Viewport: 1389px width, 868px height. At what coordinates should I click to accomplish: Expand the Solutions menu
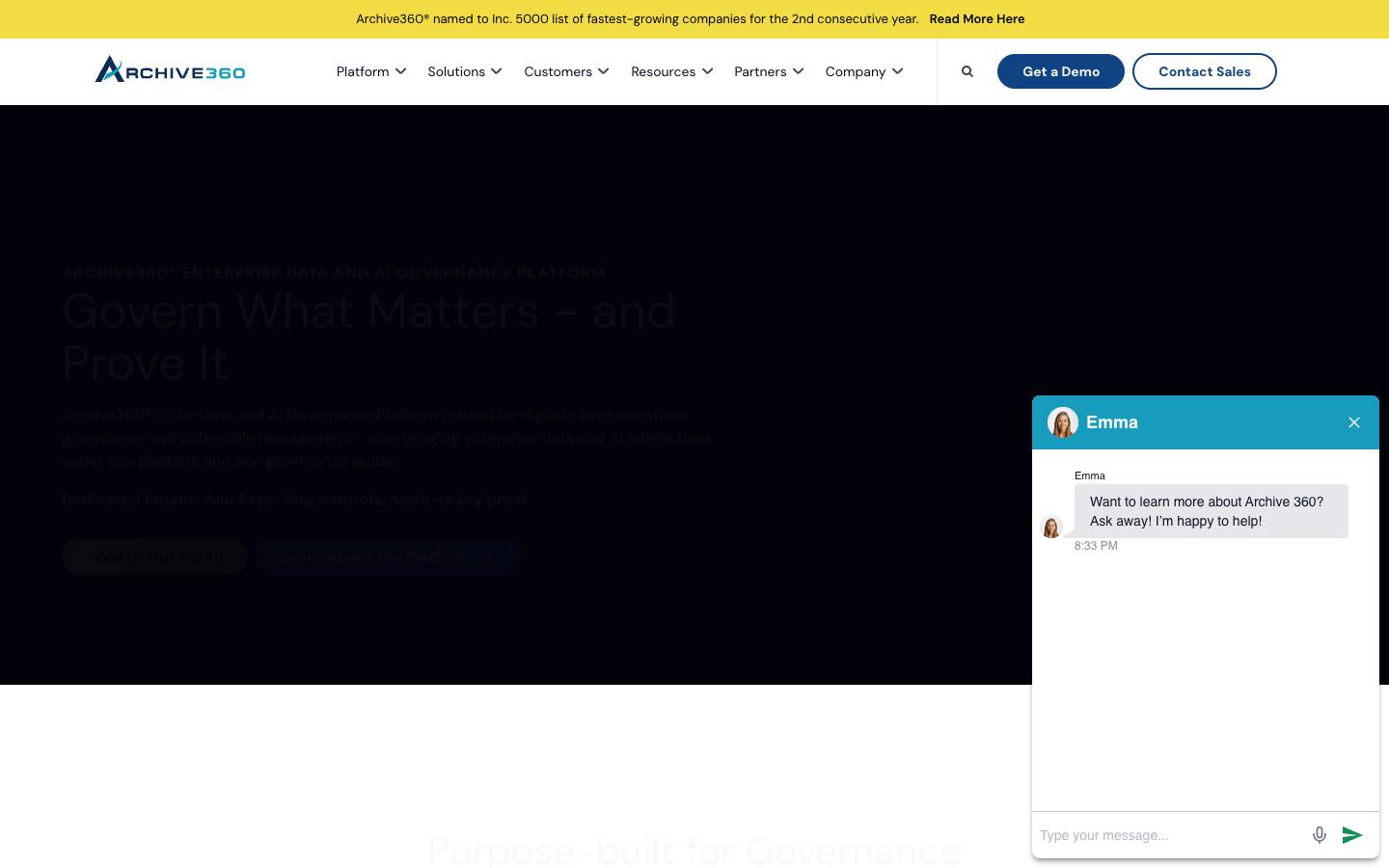point(465,71)
